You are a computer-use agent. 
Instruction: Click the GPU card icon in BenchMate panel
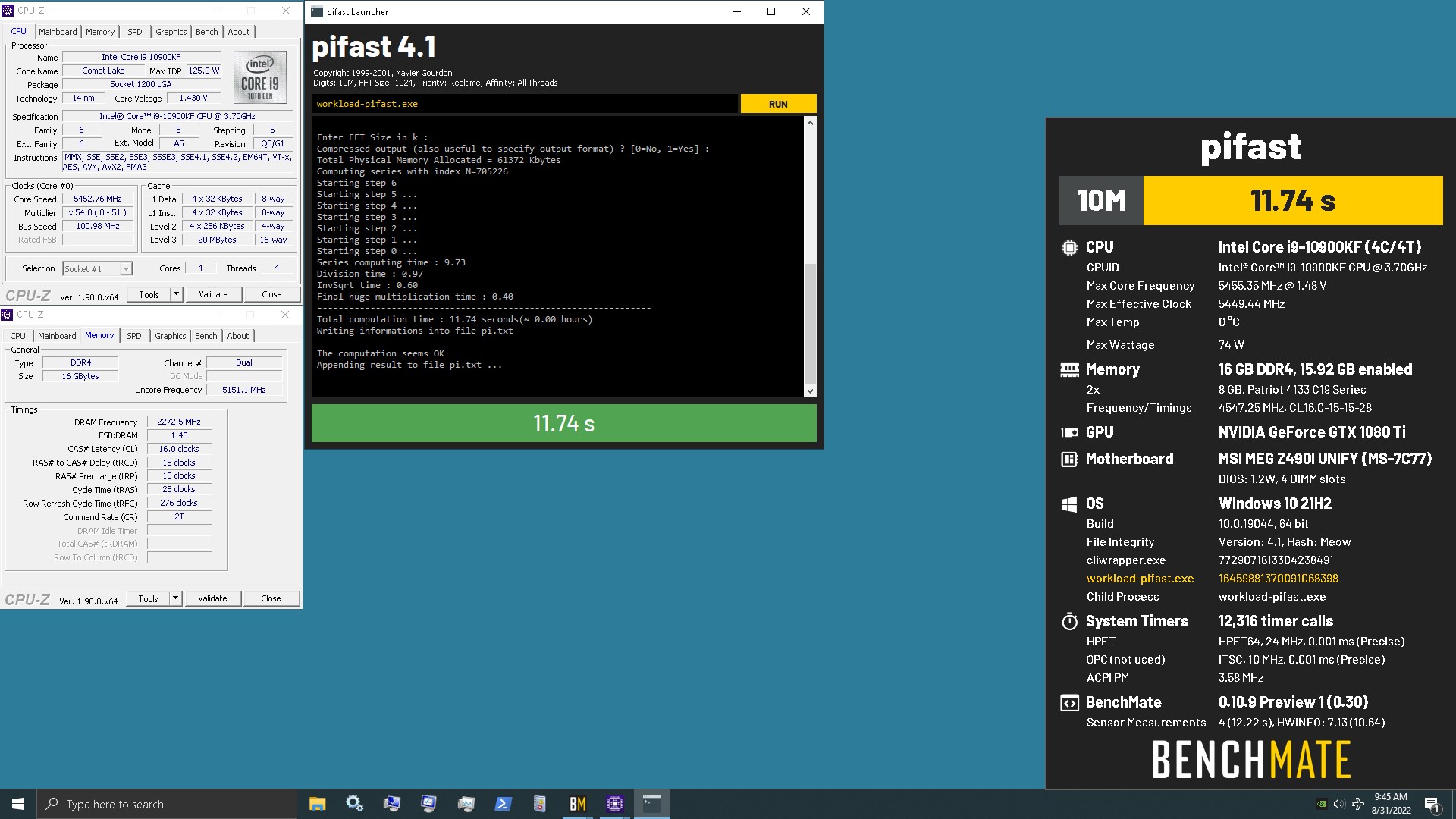coord(1069,432)
